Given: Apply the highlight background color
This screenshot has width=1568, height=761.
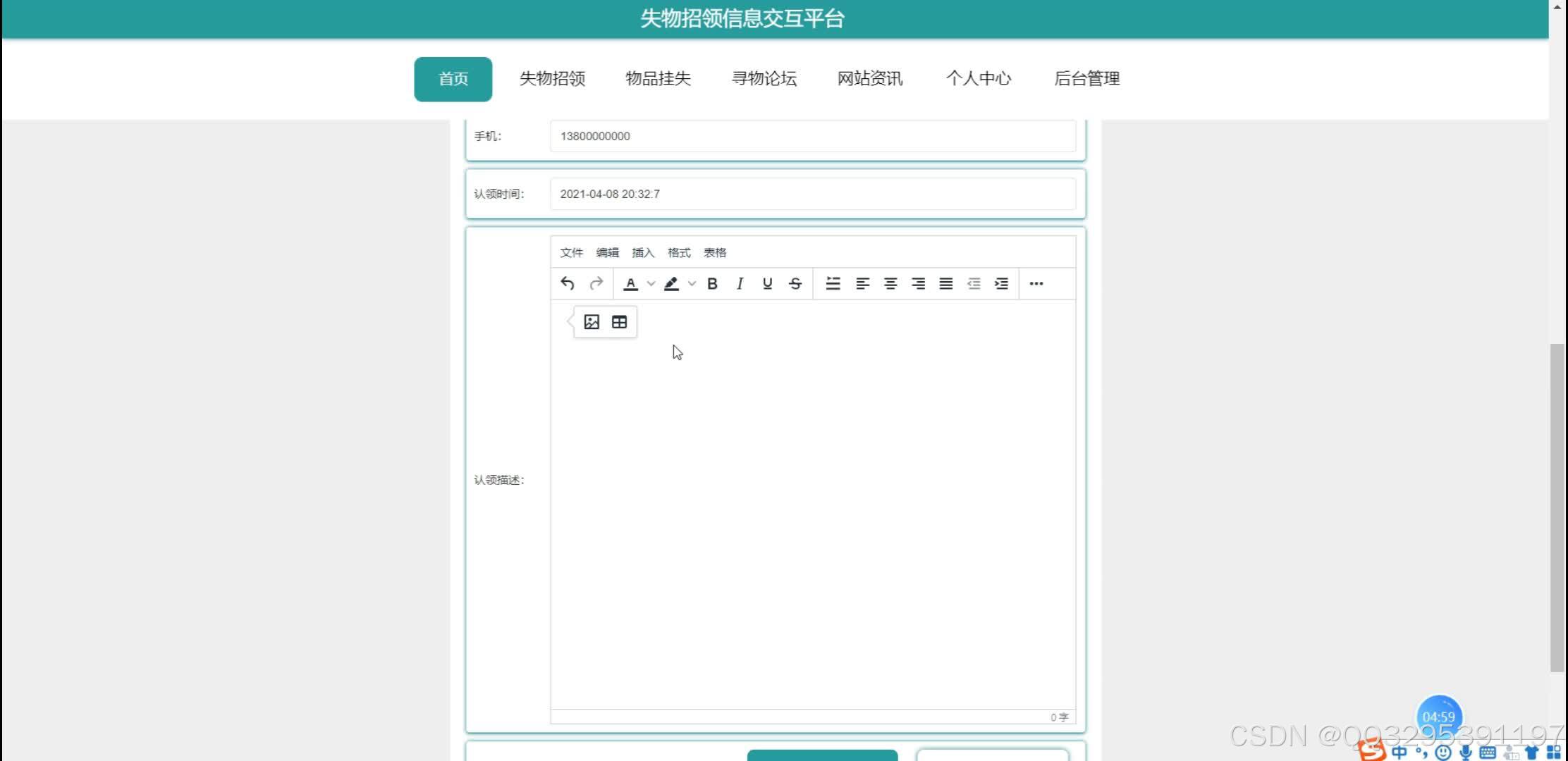Looking at the screenshot, I should [x=671, y=283].
